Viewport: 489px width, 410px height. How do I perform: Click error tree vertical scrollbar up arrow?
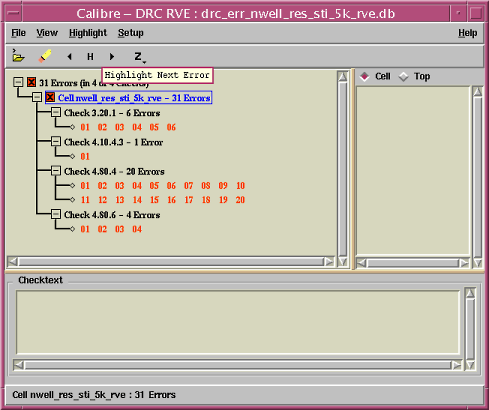point(342,77)
